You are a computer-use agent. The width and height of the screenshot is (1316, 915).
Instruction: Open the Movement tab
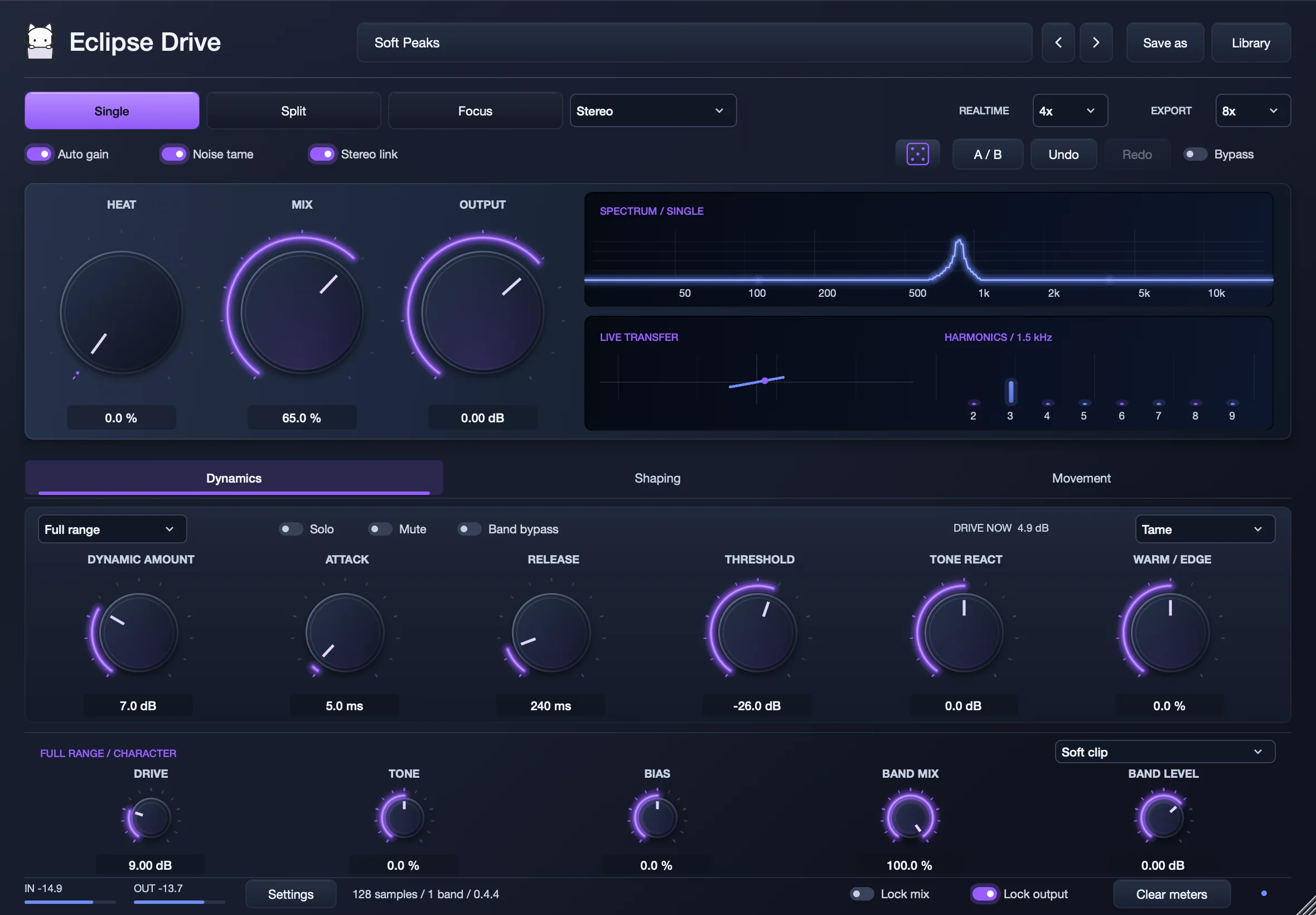click(x=1081, y=478)
